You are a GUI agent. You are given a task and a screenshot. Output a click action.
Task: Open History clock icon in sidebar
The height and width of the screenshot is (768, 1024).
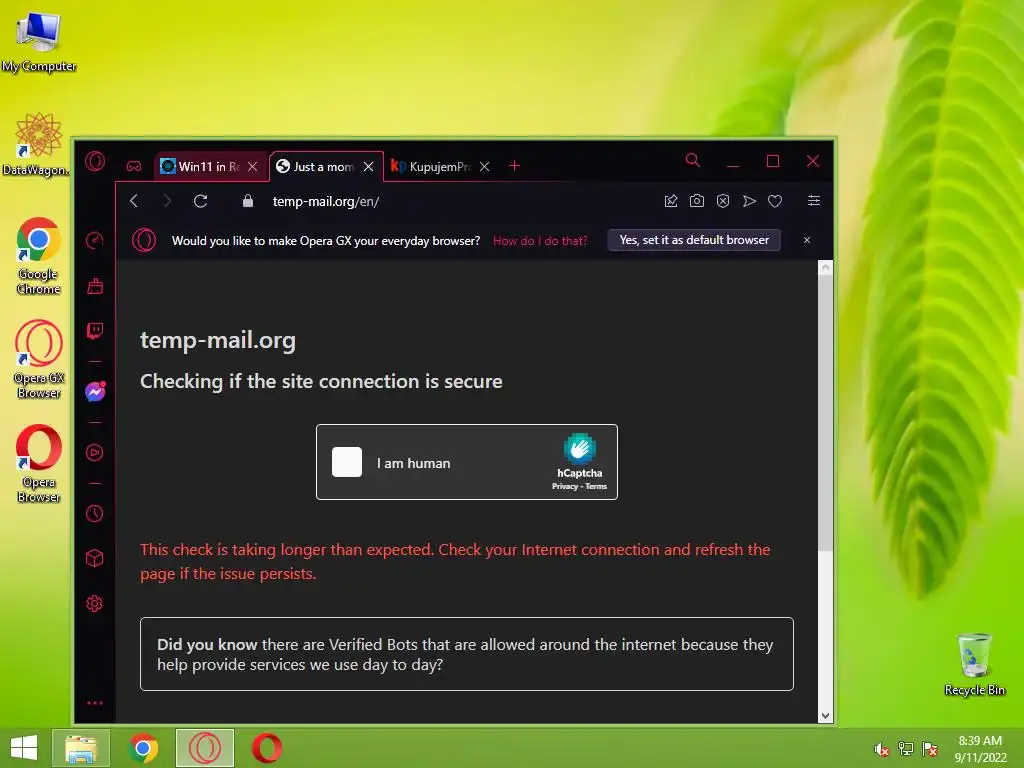tap(95, 513)
